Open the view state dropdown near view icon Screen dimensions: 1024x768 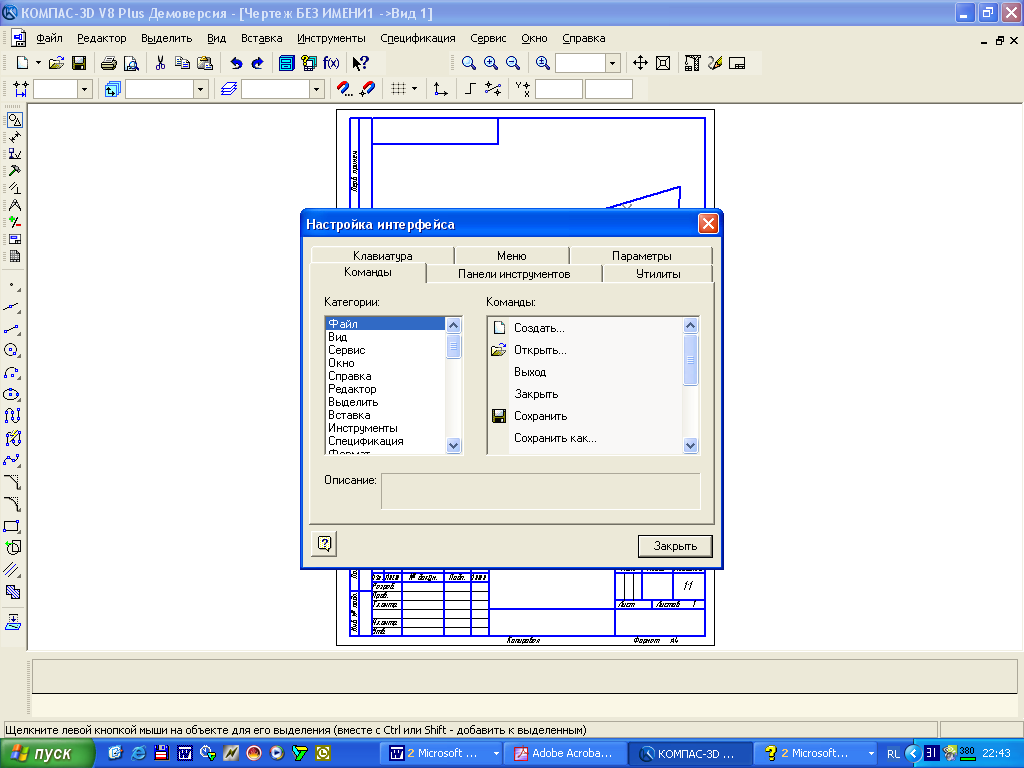click(200, 89)
